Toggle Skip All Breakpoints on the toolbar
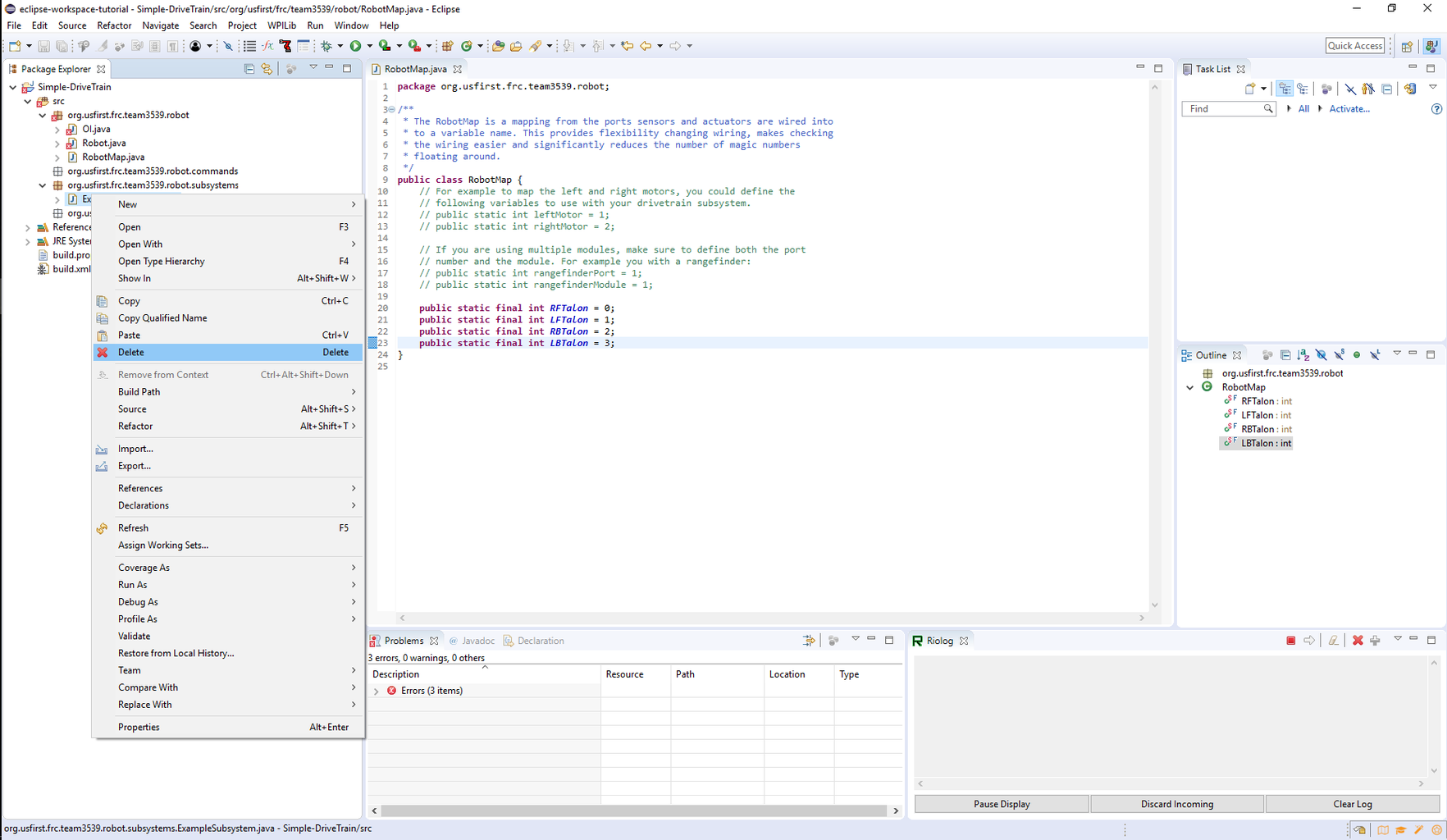 [228, 46]
